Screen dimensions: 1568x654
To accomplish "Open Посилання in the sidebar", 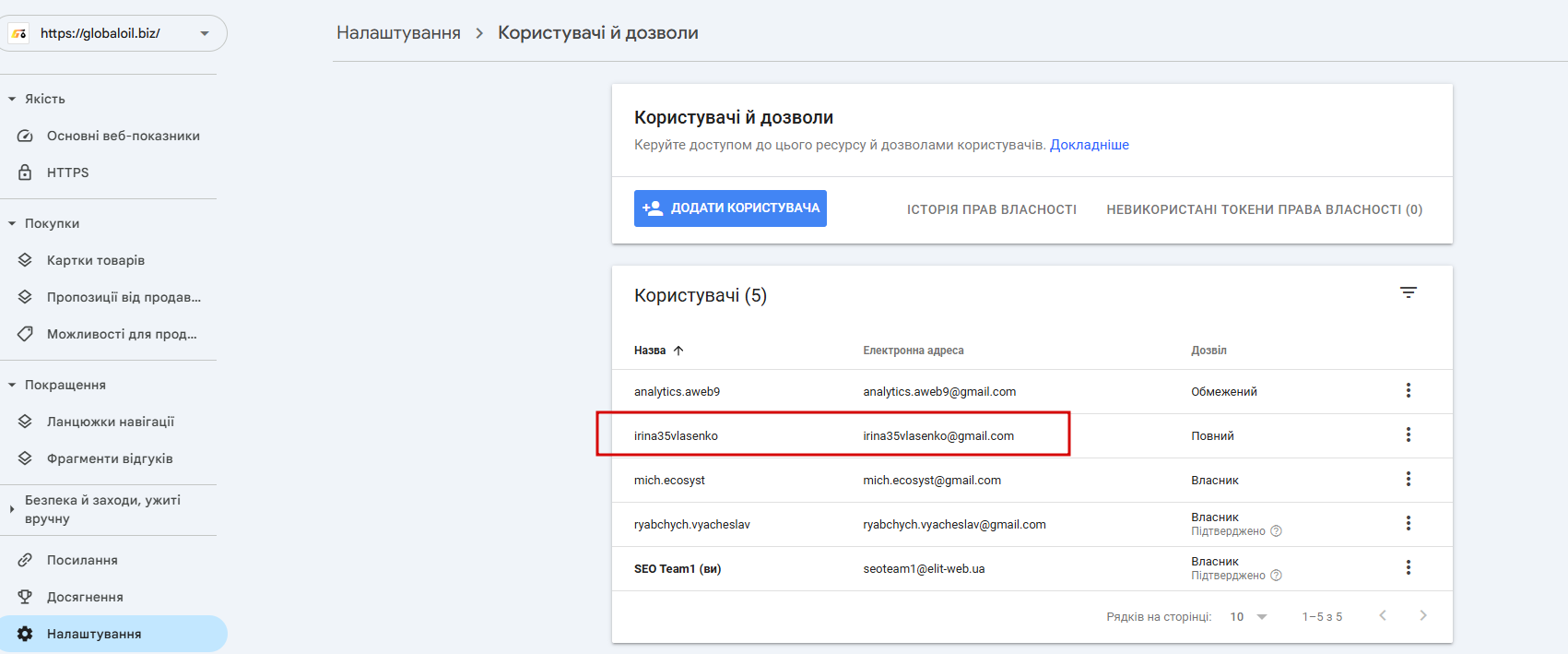I will point(82,560).
